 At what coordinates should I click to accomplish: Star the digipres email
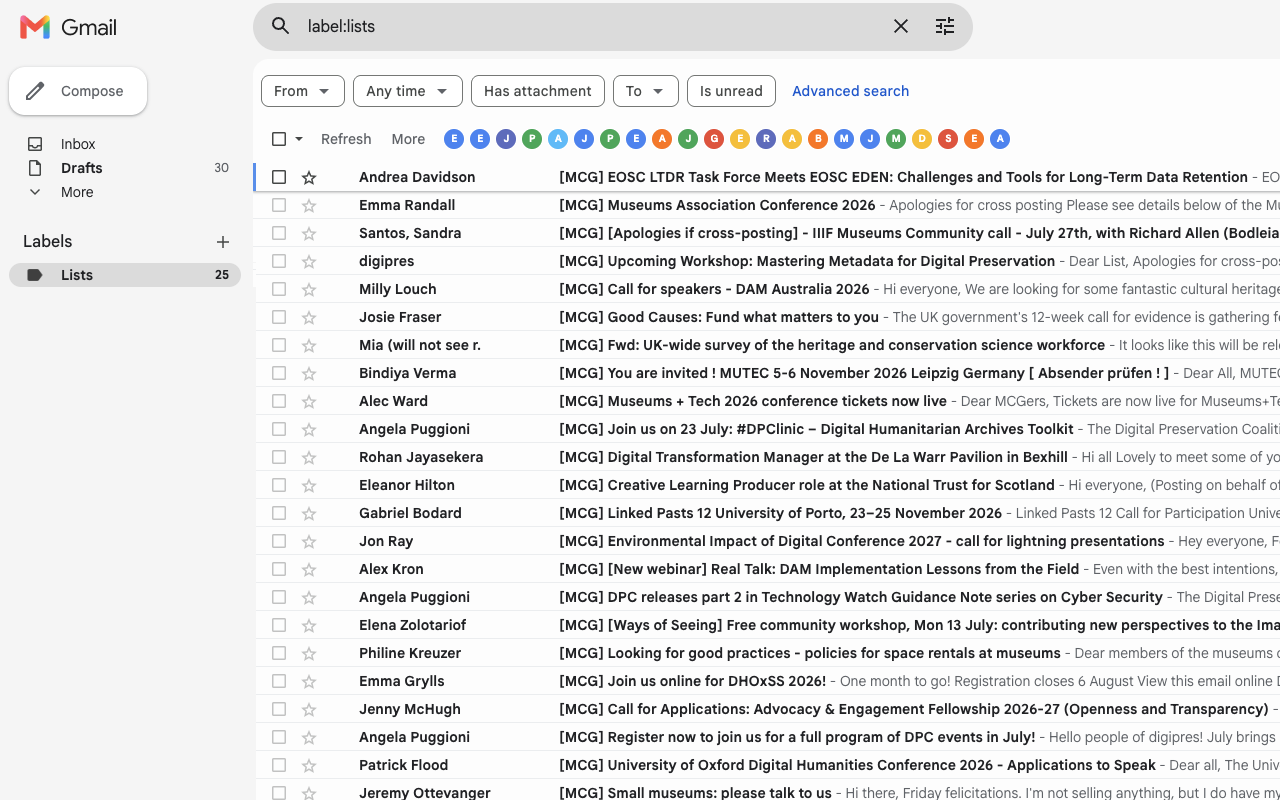[309, 261]
